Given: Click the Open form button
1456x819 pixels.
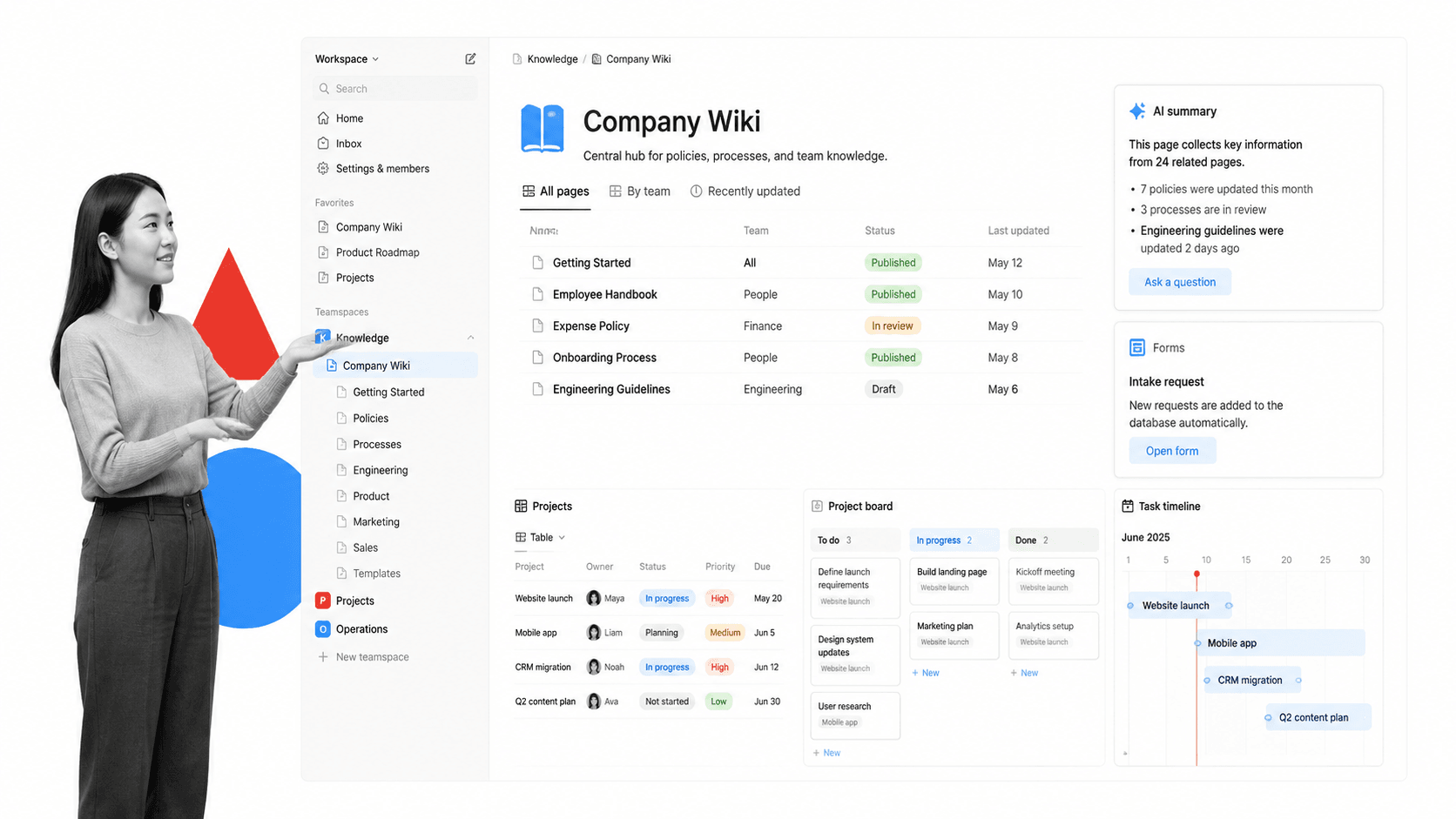Looking at the screenshot, I should pos(1172,451).
